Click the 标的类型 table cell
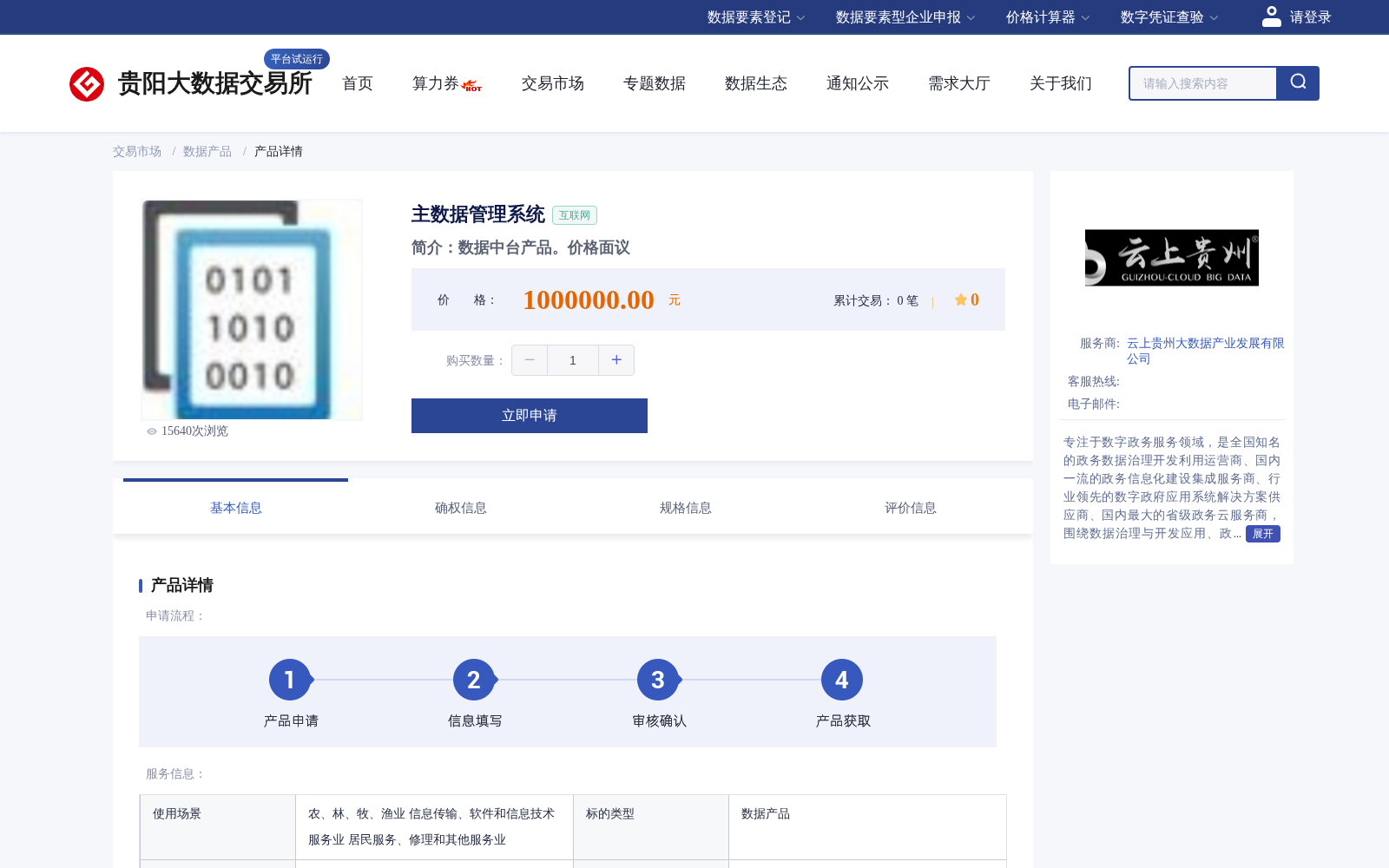 (x=651, y=827)
